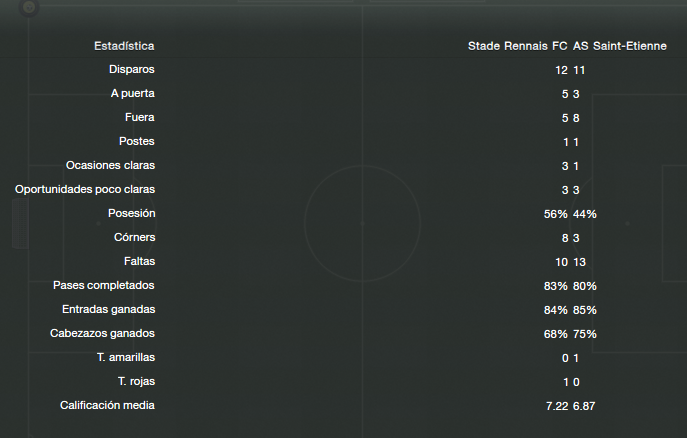Image resolution: width=687 pixels, height=438 pixels.
Task: Click the Ocasiones claras label
Action: pos(110,166)
